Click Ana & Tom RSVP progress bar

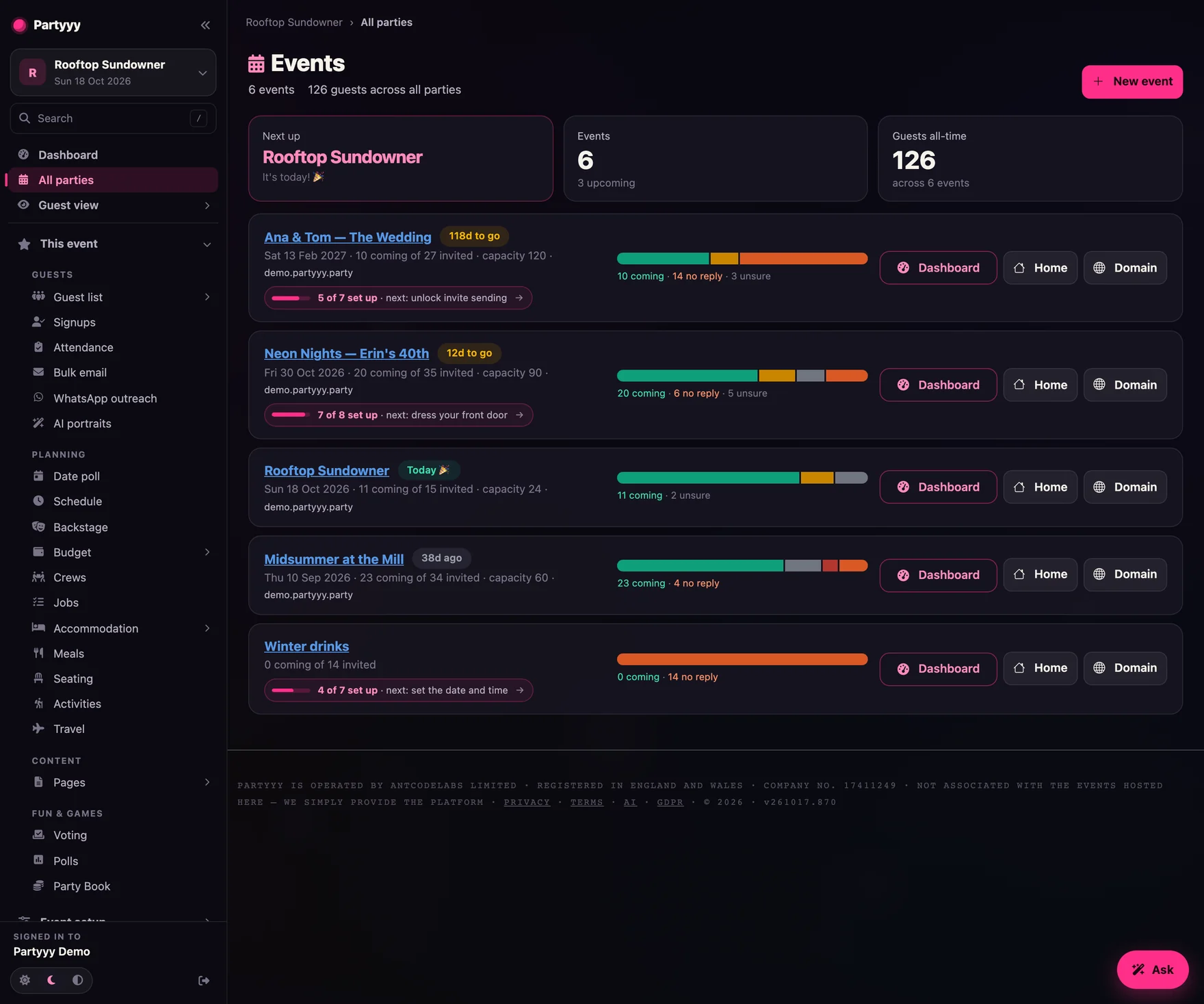pyautogui.click(x=742, y=259)
